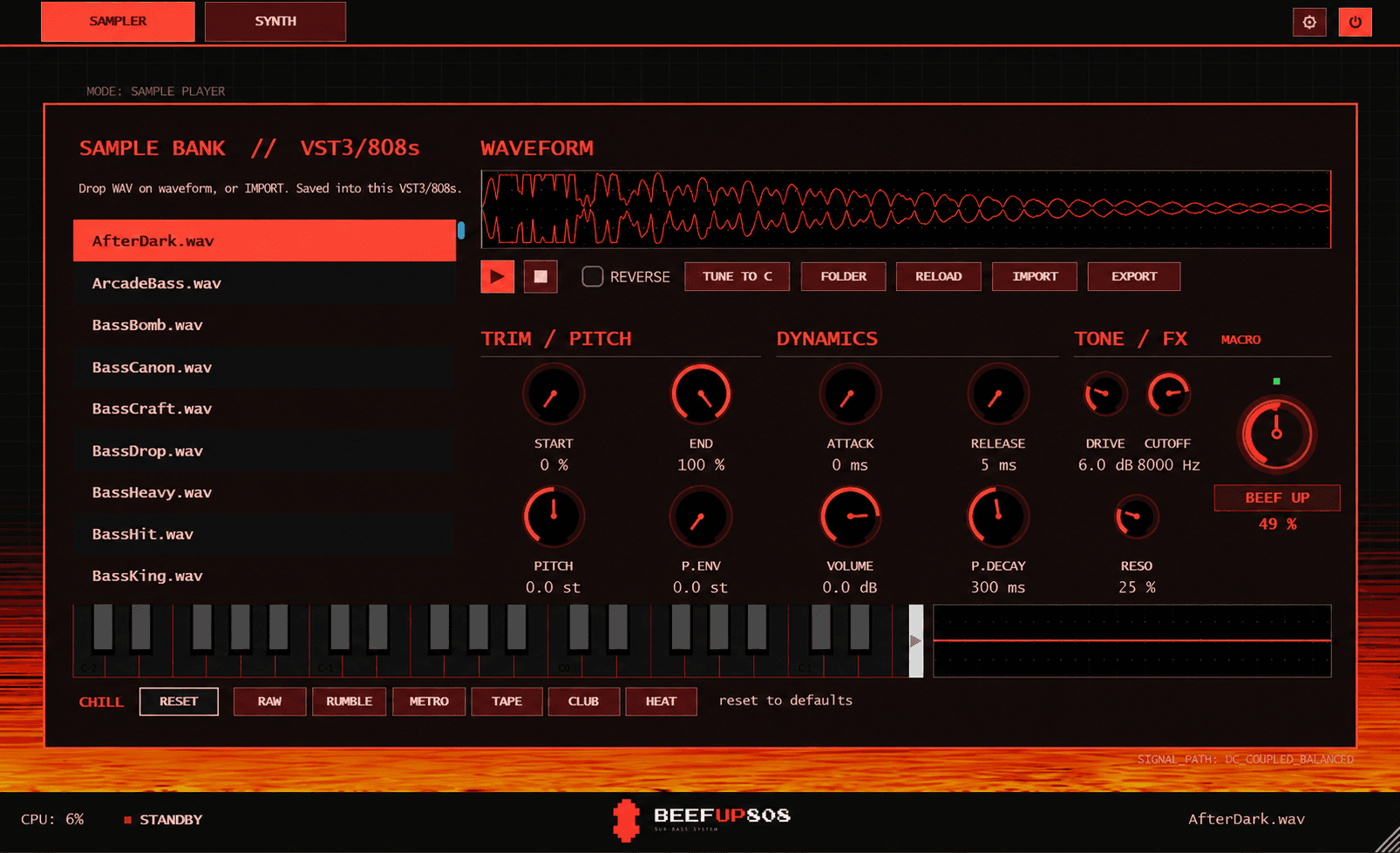Screen dimensions: 1400x853
Task: Apply the CLUB preset
Action: (583, 701)
